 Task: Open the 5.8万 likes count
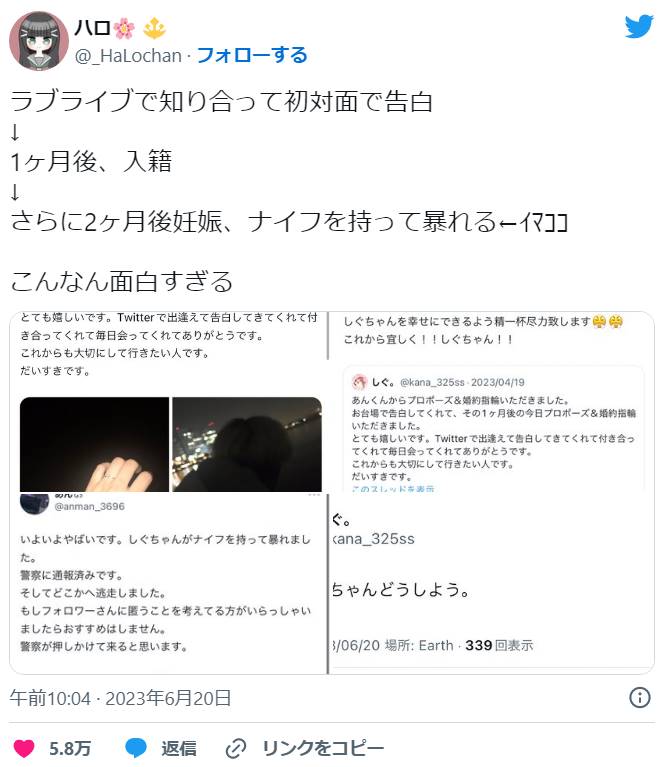70,748
